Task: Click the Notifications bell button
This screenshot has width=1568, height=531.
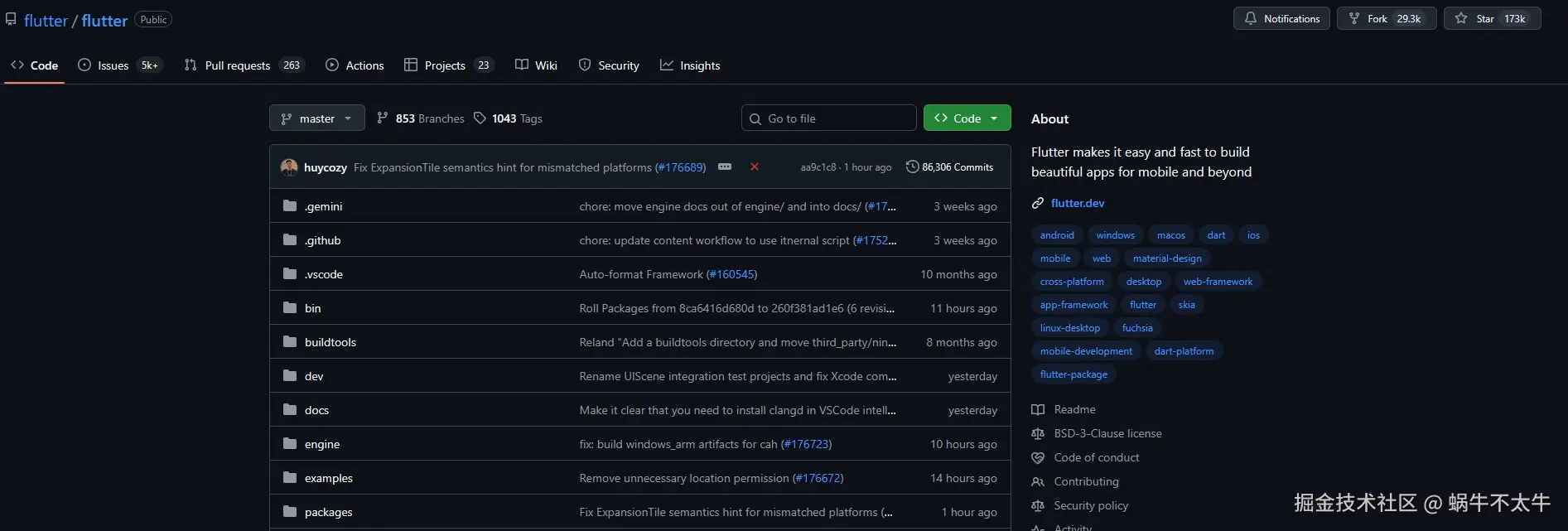Action: [x=1281, y=19]
